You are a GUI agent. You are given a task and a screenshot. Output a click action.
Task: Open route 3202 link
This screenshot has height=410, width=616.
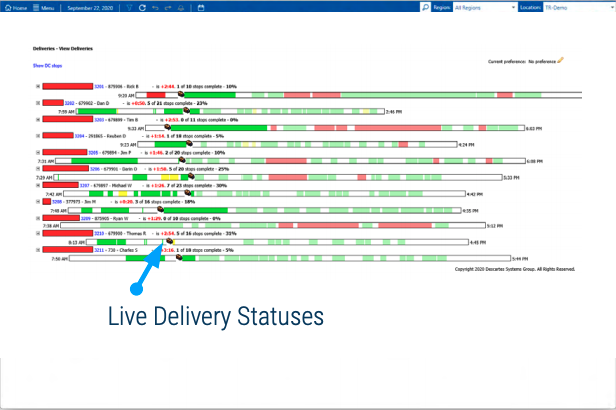70,103
